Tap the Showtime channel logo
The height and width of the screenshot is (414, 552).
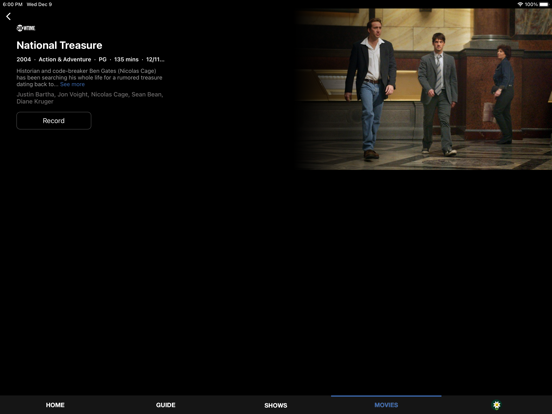coord(26,28)
